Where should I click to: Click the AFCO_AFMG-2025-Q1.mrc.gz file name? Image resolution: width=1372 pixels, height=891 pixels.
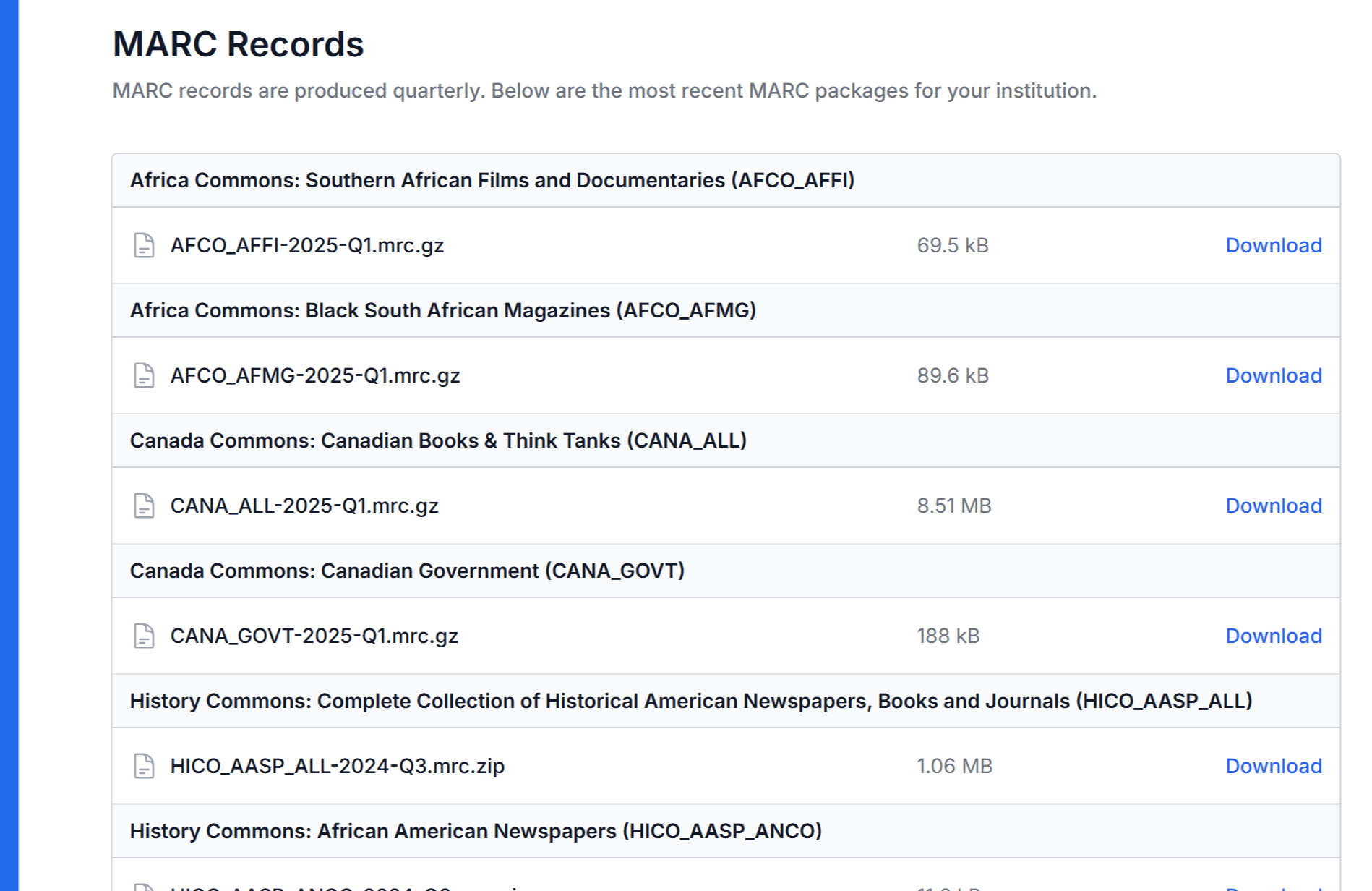[315, 375]
